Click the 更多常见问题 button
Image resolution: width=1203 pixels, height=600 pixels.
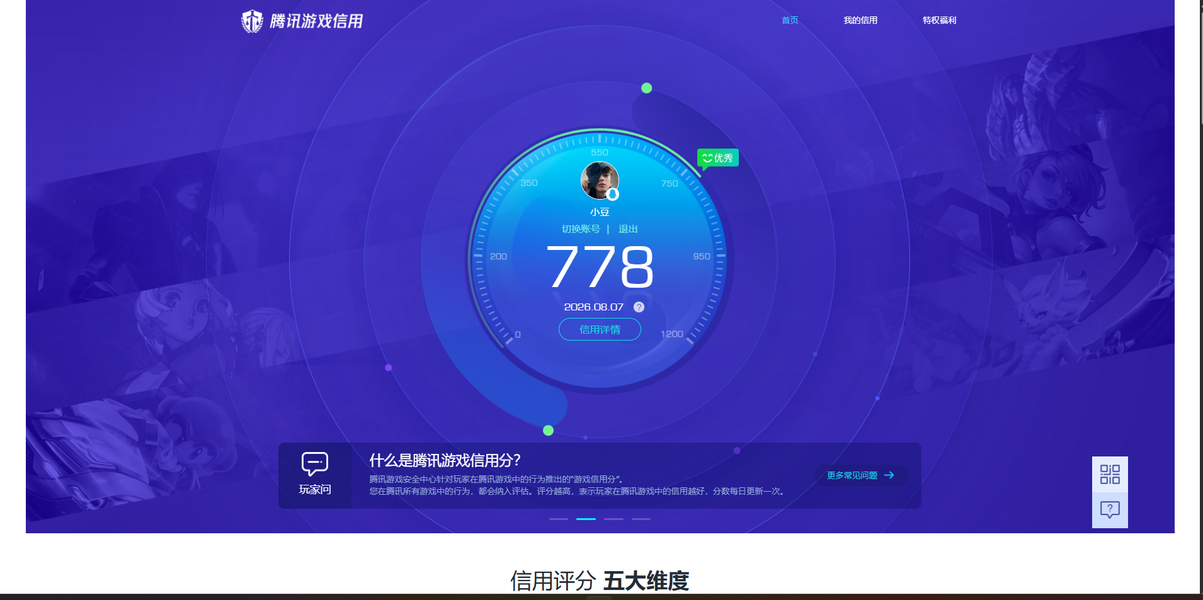pos(861,475)
